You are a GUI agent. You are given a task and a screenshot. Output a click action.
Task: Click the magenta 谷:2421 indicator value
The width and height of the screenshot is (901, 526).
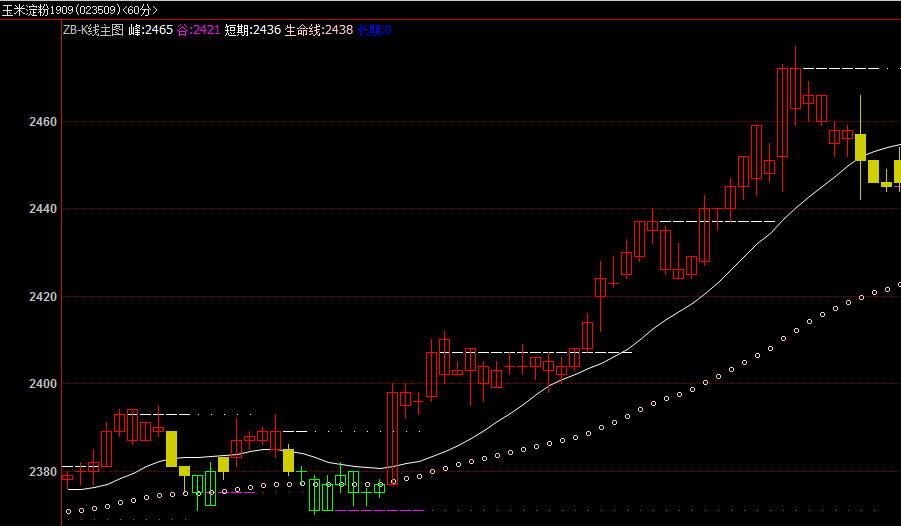click(x=198, y=30)
